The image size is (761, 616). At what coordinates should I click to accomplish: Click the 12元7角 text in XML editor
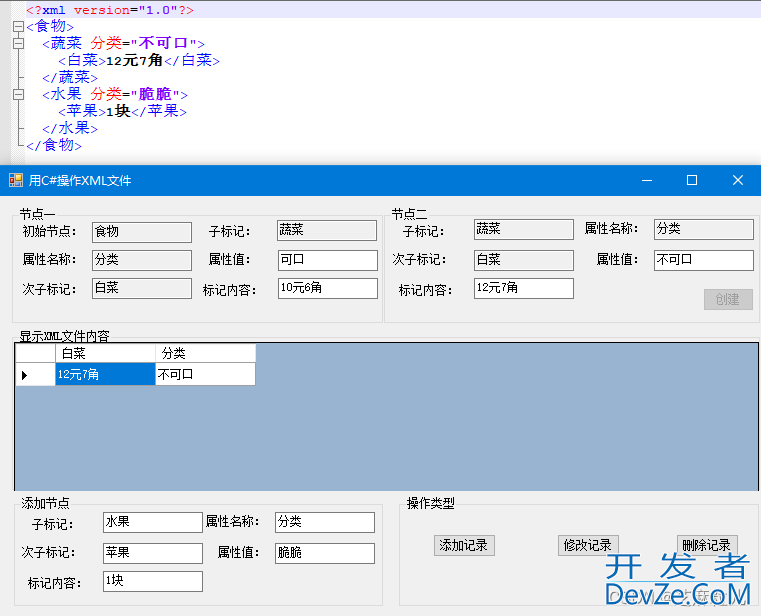click(x=134, y=61)
